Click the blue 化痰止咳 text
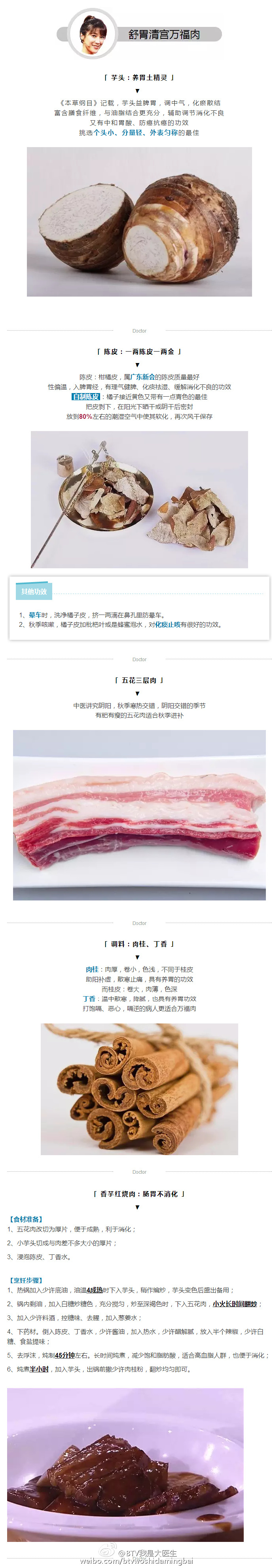 click(168, 624)
